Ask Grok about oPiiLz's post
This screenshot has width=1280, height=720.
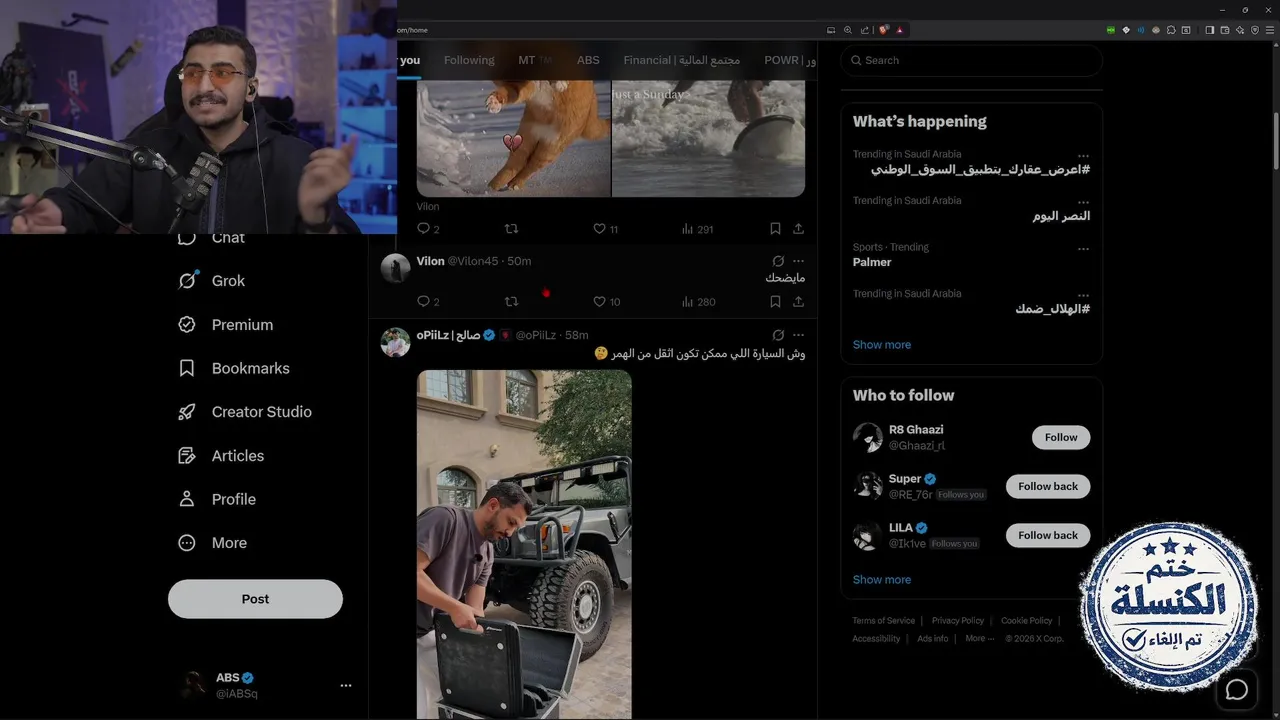tap(778, 335)
